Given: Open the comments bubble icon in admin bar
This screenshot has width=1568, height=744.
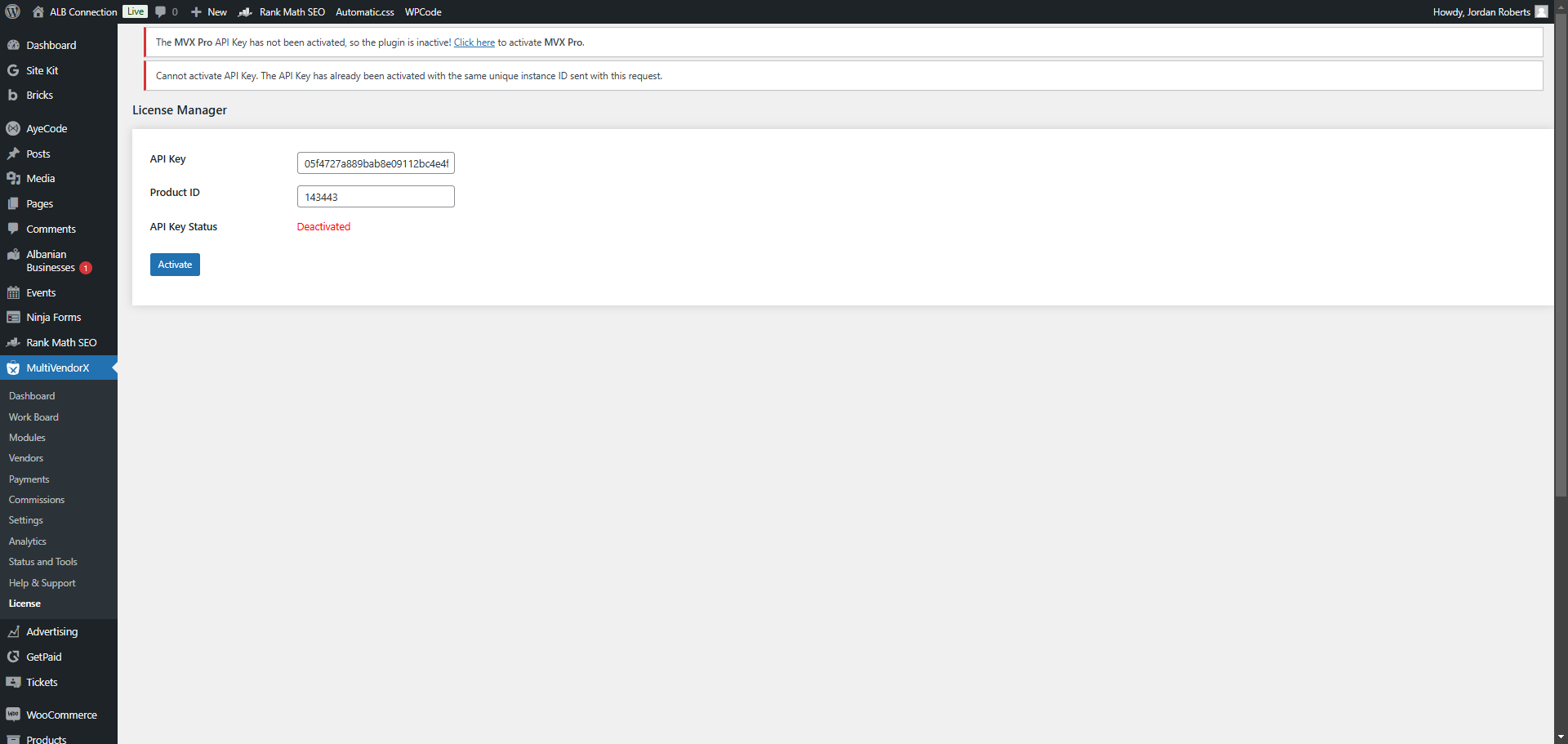Looking at the screenshot, I should pos(161,11).
